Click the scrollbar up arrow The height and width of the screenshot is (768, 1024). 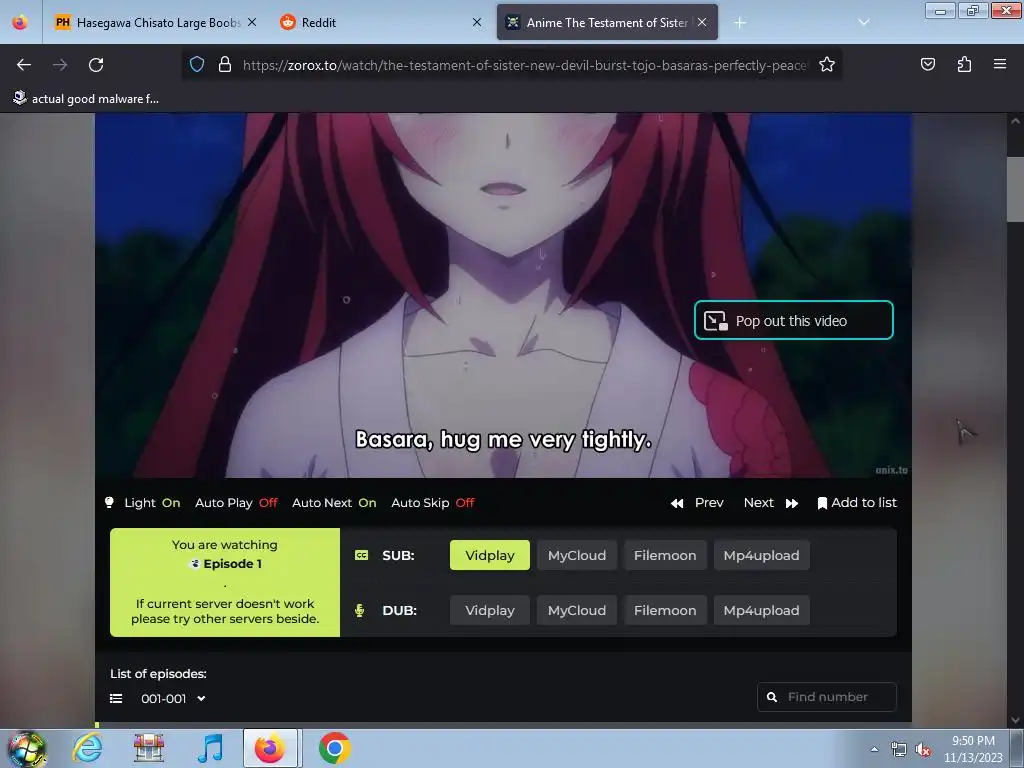pyautogui.click(x=1015, y=121)
